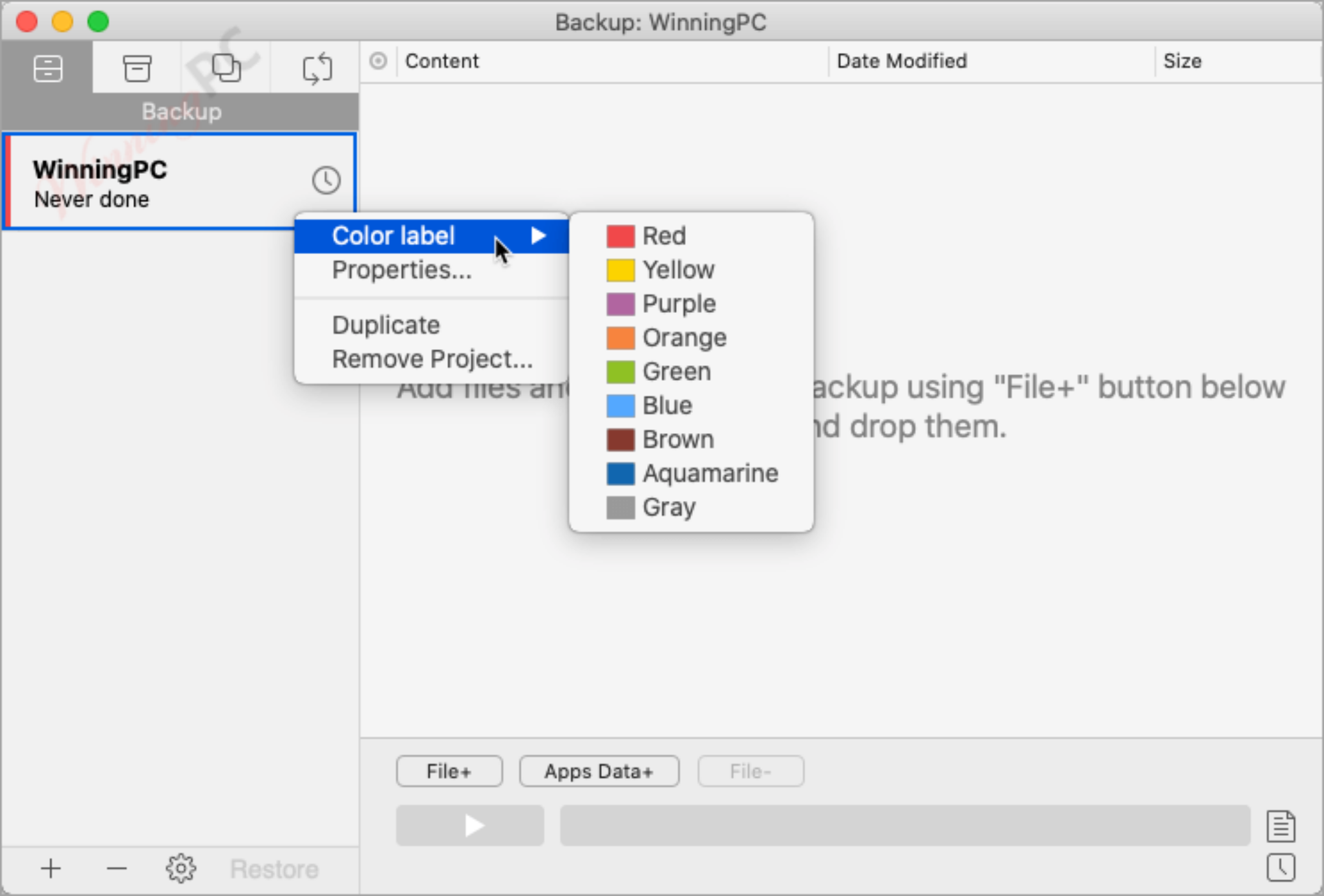This screenshot has width=1324, height=896.
Task: Open the scheduler clock icon at bottom right
Action: pyautogui.click(x=1281, y=868)
